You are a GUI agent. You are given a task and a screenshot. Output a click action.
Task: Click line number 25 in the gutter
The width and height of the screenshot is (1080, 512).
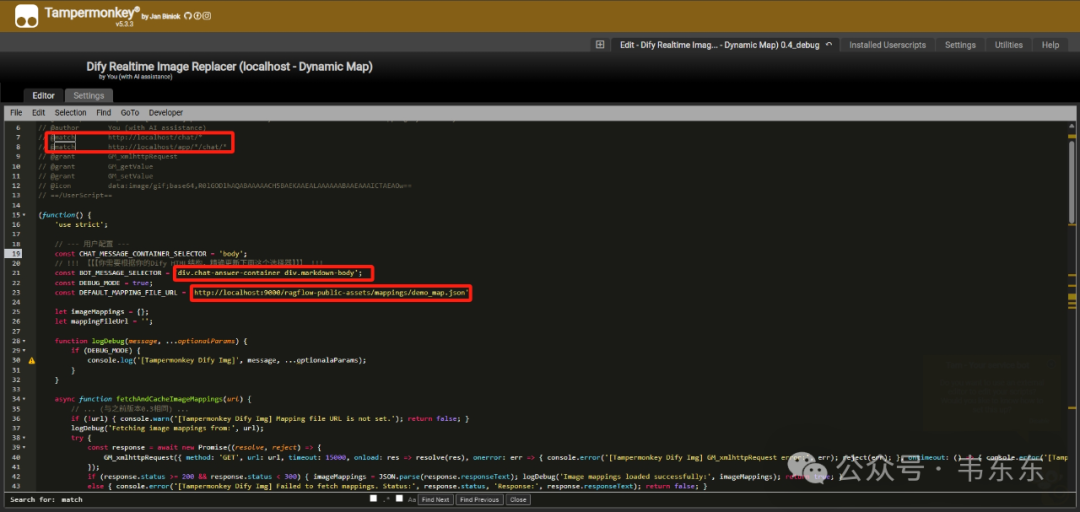(x=17, y=311)
